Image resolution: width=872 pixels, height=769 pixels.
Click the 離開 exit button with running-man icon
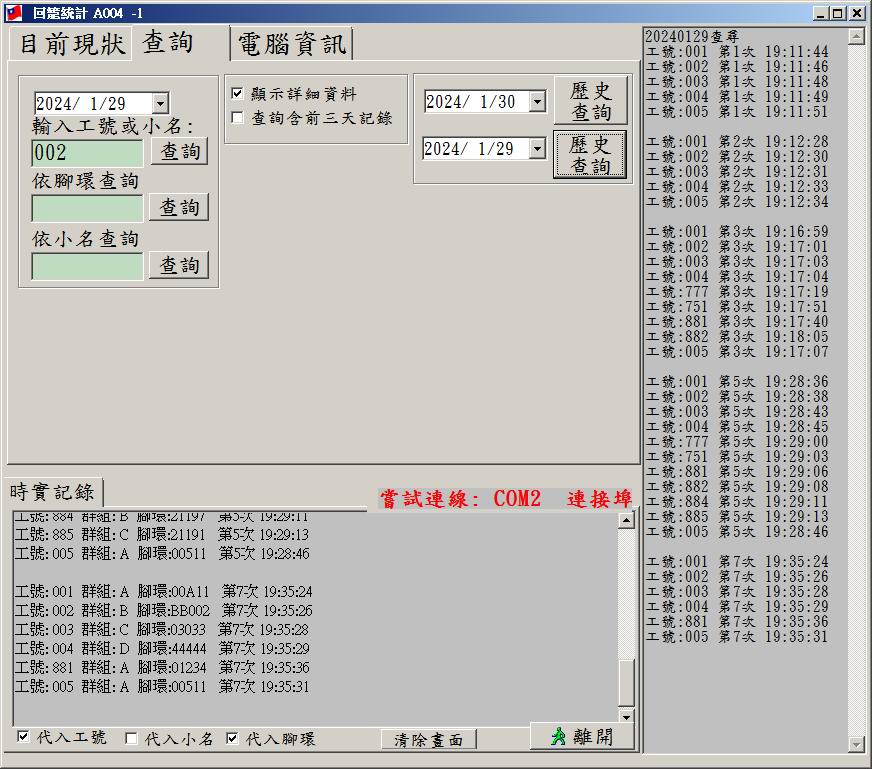pos(584,736)
